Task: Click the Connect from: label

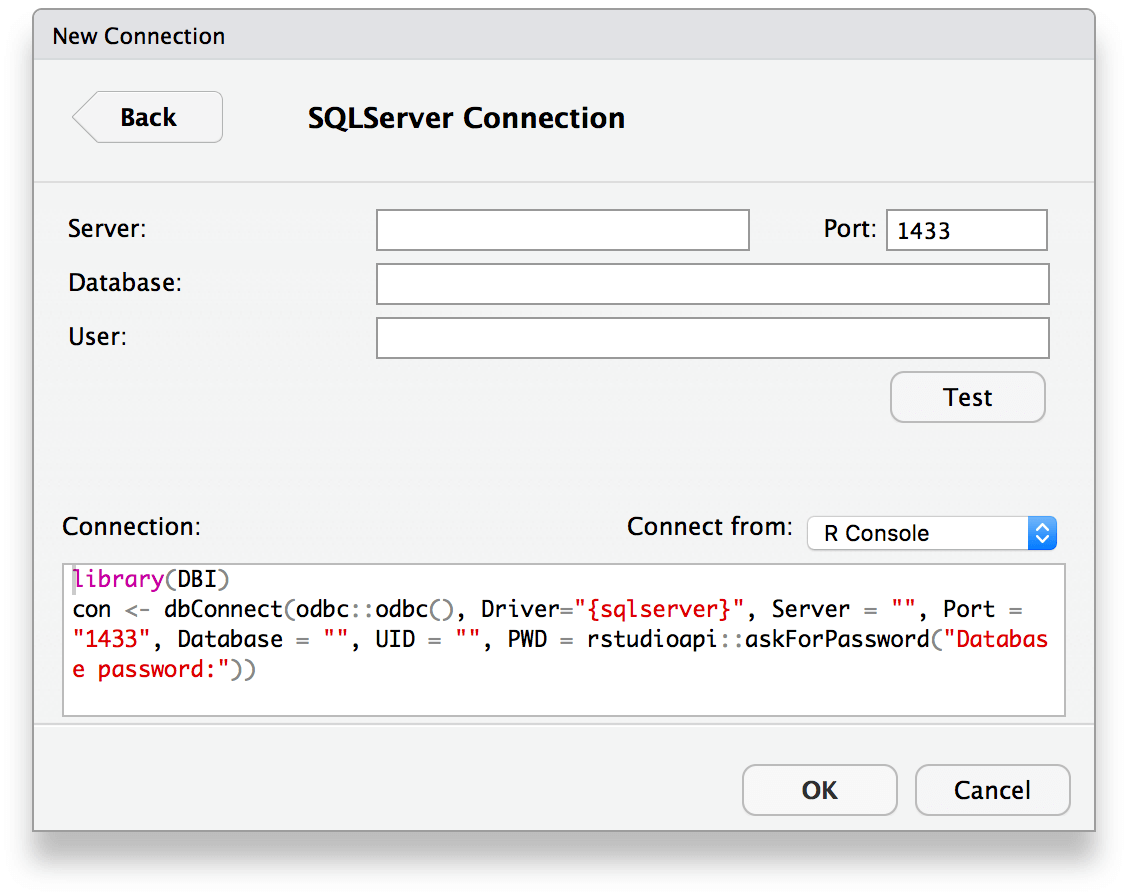Action: pyautogui.click(x=709, y=527)
